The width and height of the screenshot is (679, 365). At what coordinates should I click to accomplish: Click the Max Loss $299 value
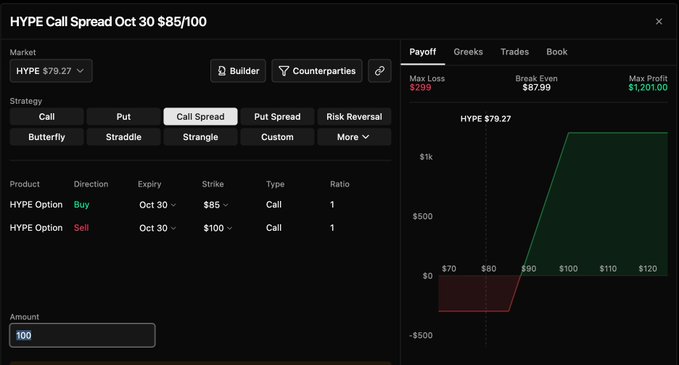coord(420,87)
